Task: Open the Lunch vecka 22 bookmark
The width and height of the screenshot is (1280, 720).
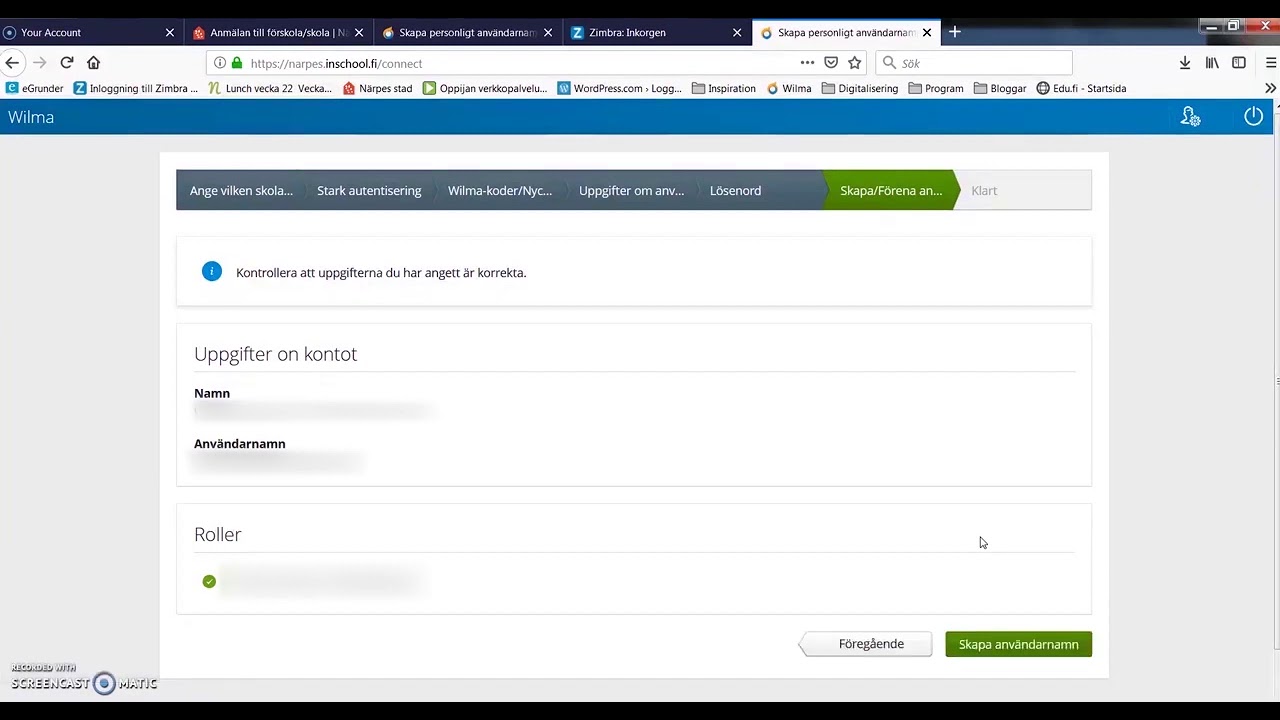Action: (x=270, y=88)
